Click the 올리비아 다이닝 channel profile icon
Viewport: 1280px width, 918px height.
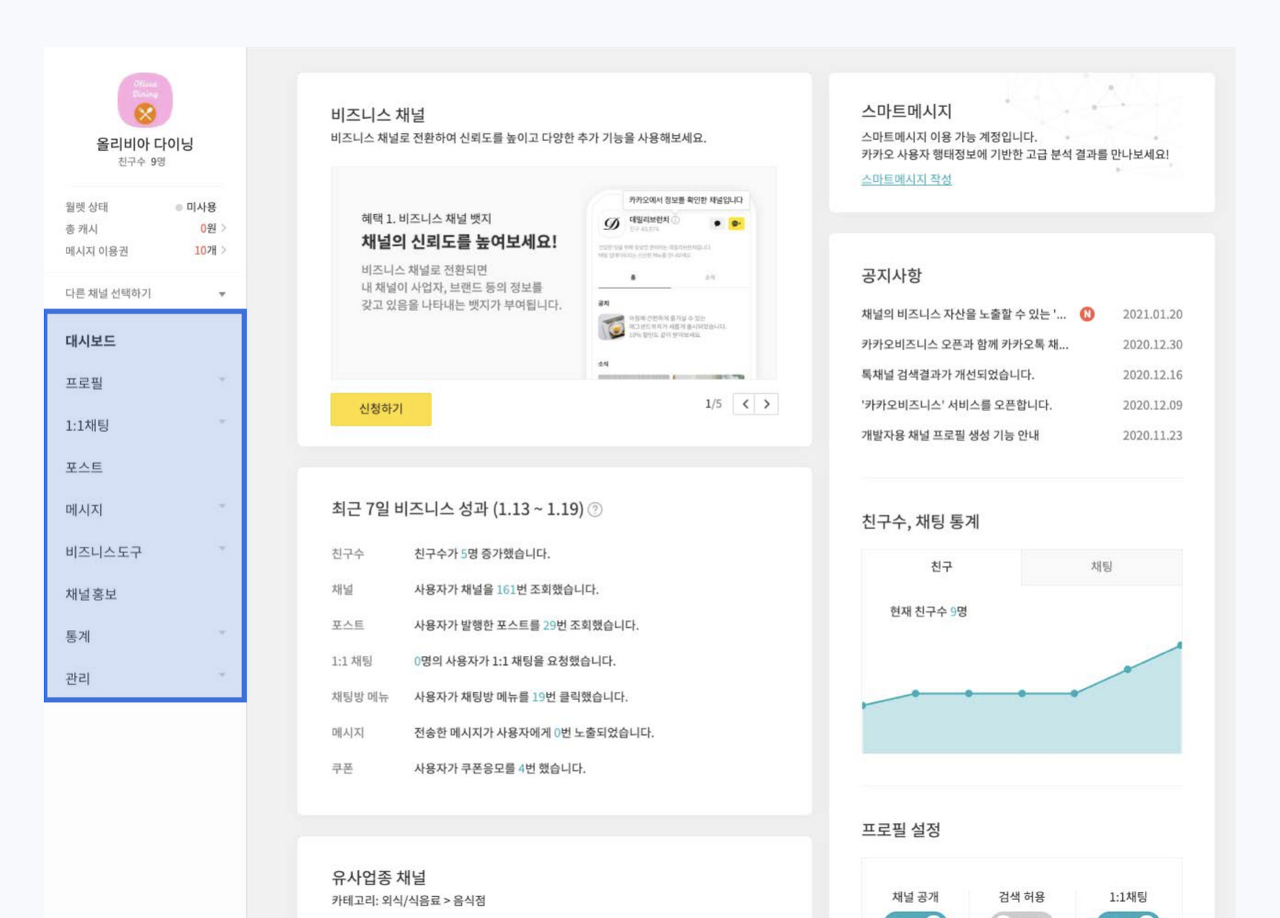pyautogui.click(x=145, y=100)
